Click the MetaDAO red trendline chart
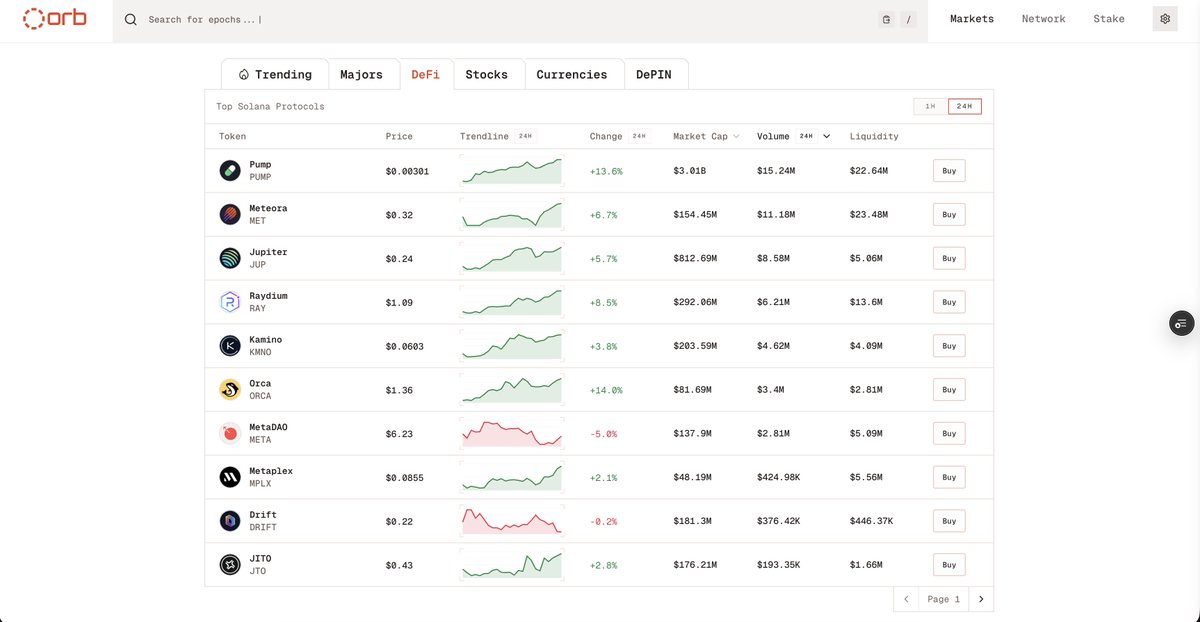Viewport: 1200px width, 622px height. pyautogui.click(x=512, y=433)
